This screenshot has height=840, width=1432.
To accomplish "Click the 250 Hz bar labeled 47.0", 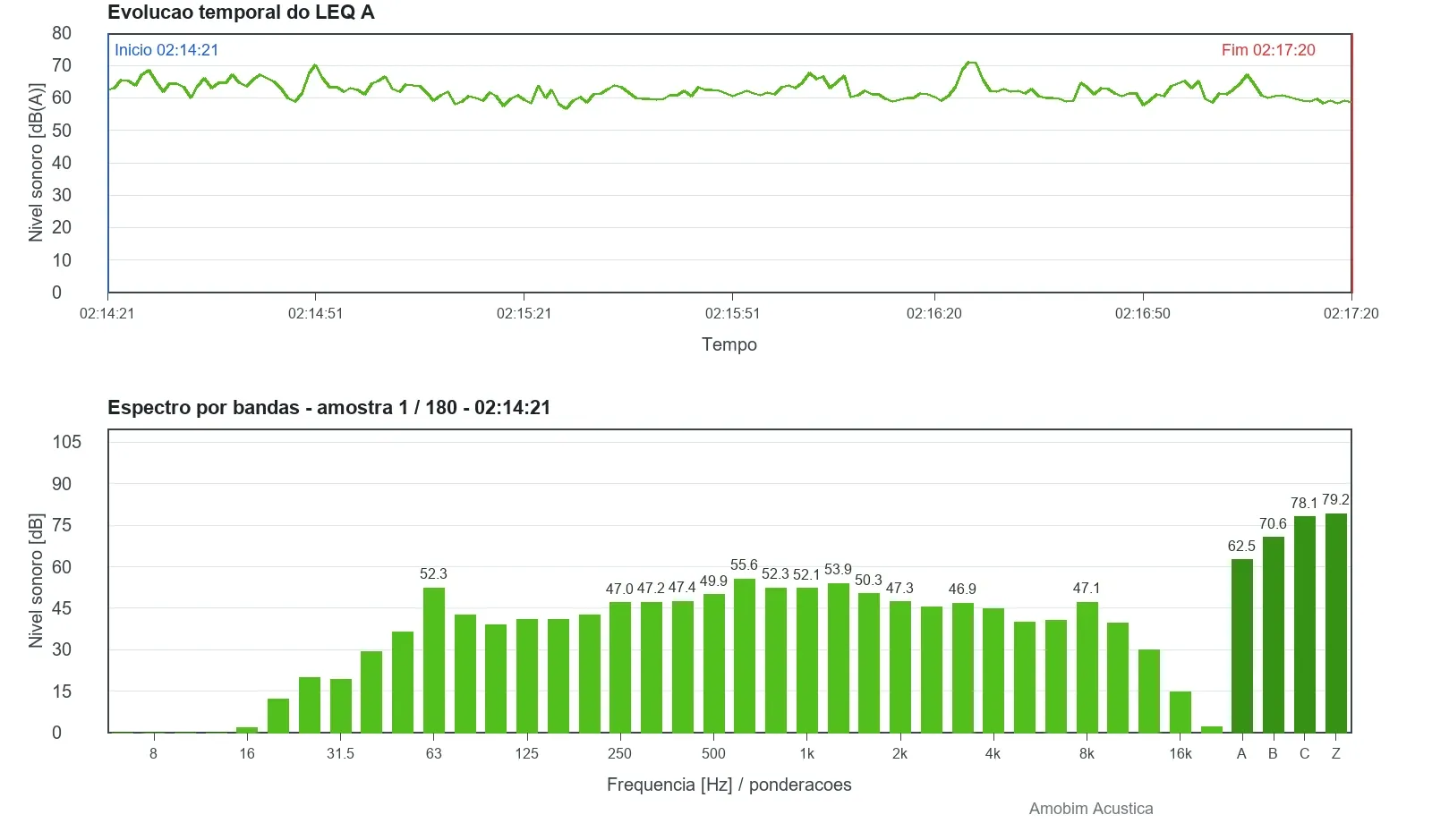I will (620, 667).
